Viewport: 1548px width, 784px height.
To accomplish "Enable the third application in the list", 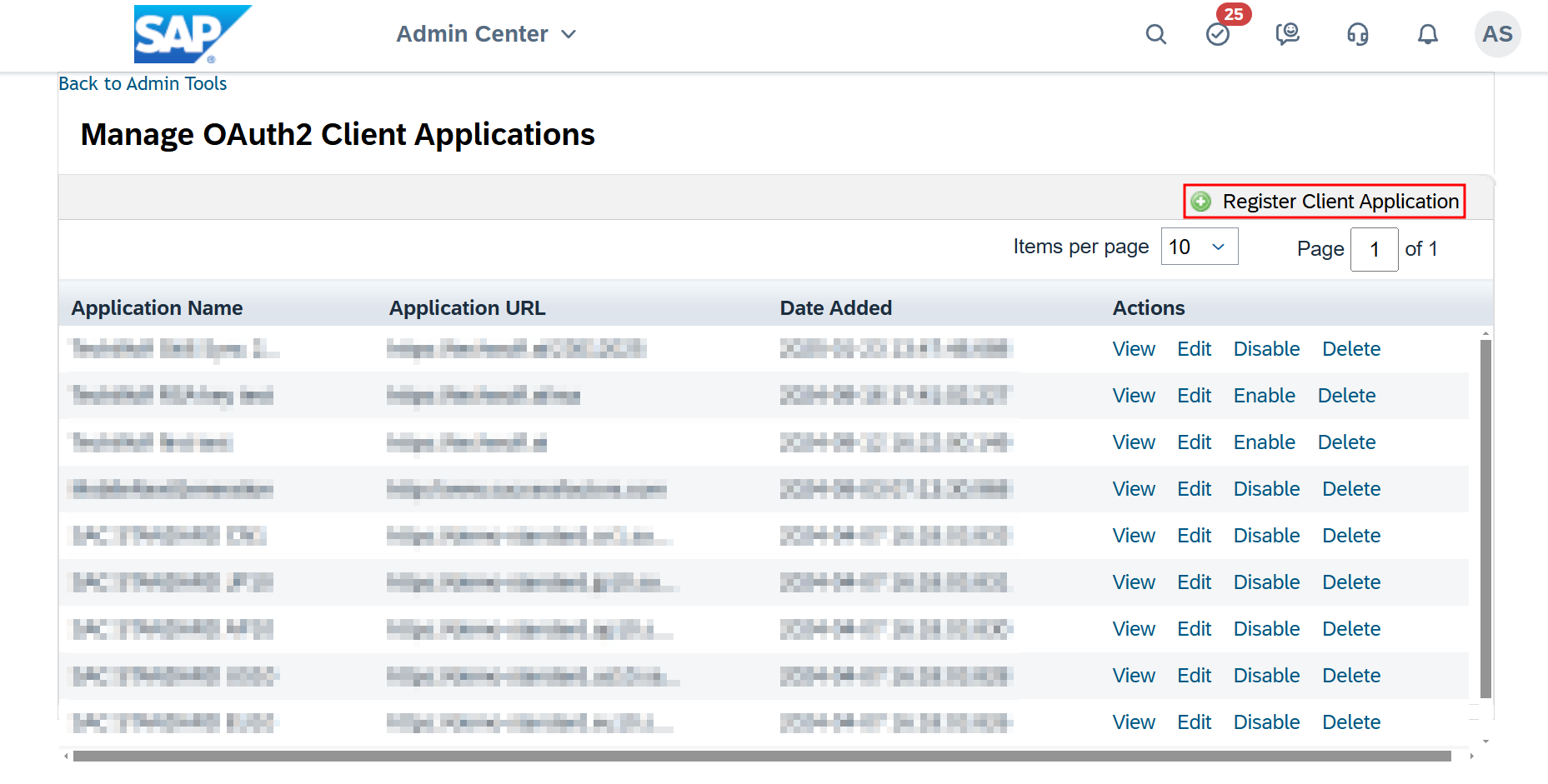I will click(1264, 442).
